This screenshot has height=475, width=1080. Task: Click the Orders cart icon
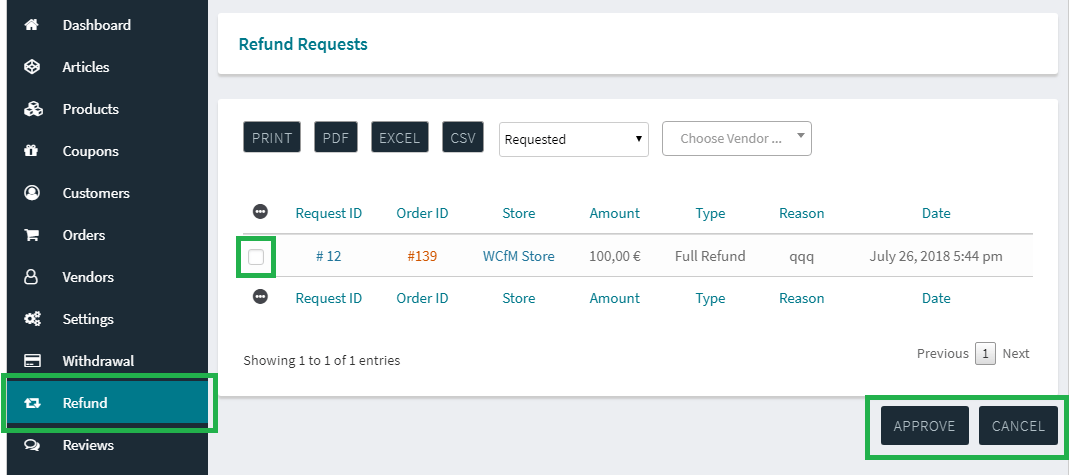pos(32,235)
